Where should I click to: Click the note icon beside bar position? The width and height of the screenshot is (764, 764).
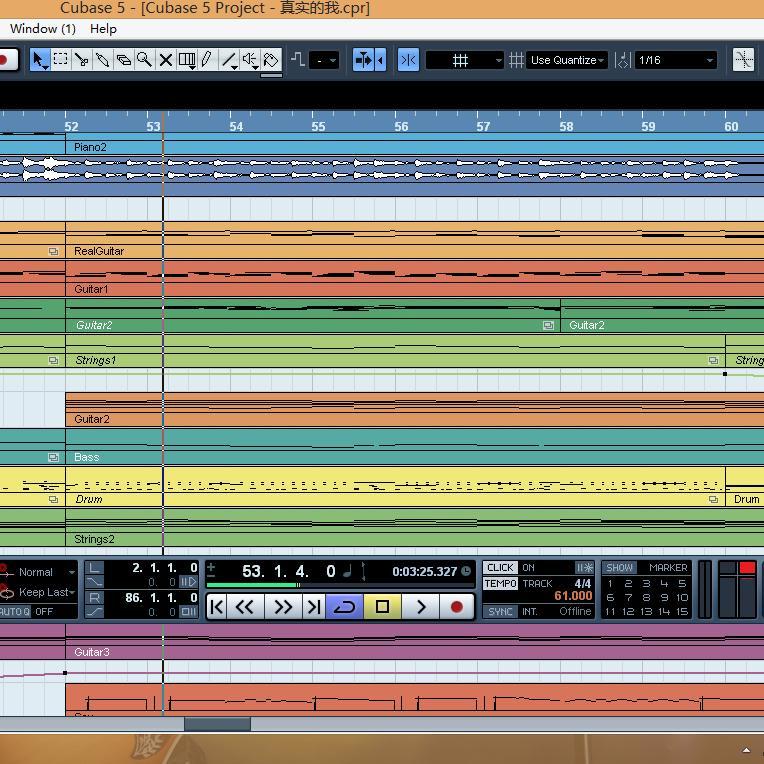pyautogui.click(x=347, y=571)
